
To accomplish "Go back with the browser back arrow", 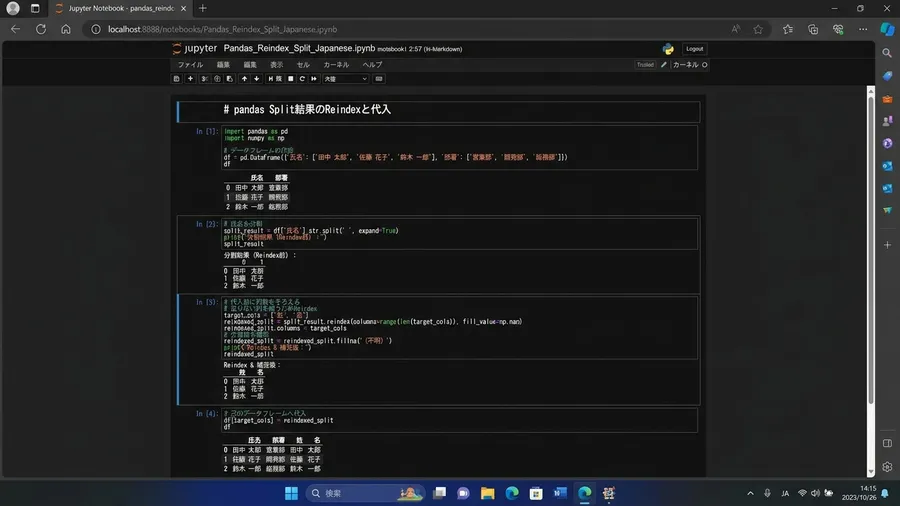I will 15,29.
